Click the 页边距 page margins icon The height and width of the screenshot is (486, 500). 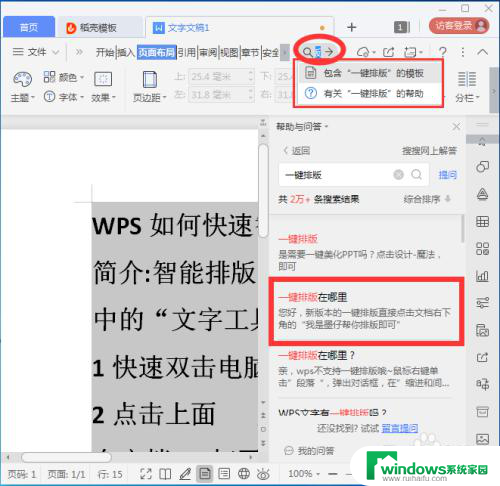[x=150, y=80]
